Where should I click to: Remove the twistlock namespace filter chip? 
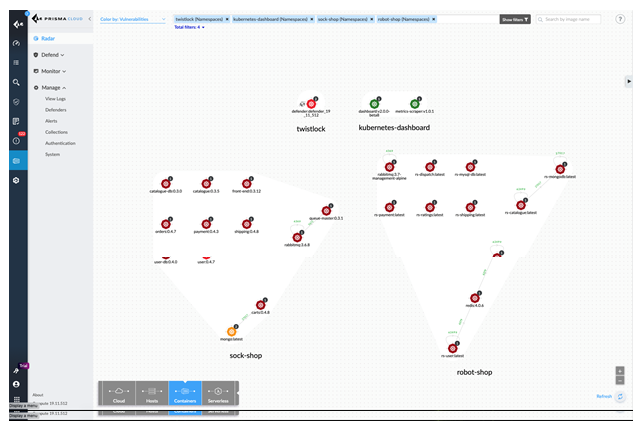[228, 19]
